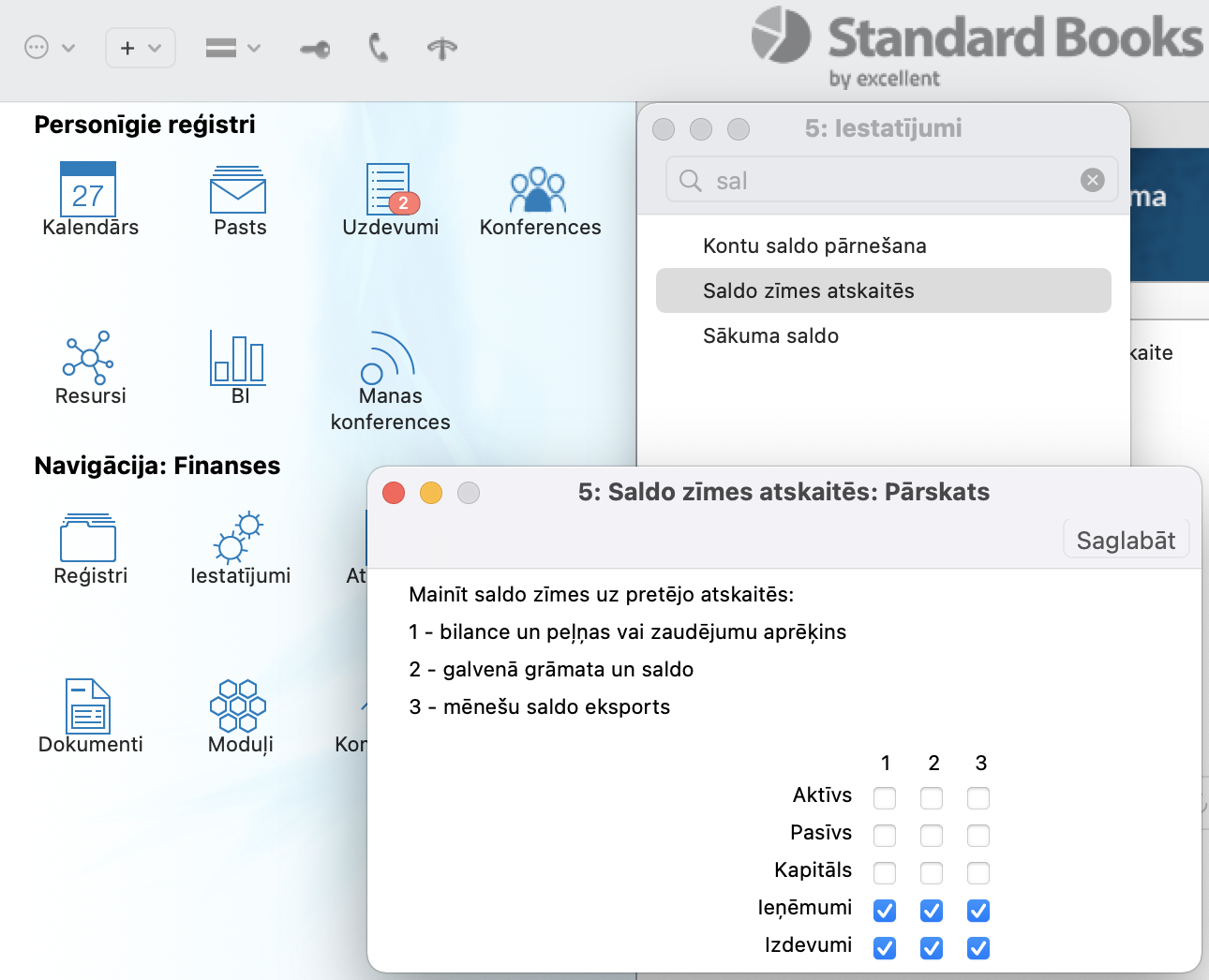Open the Dokumenti icon
The height and width of the screenshot is (980, 1209).
88,705
